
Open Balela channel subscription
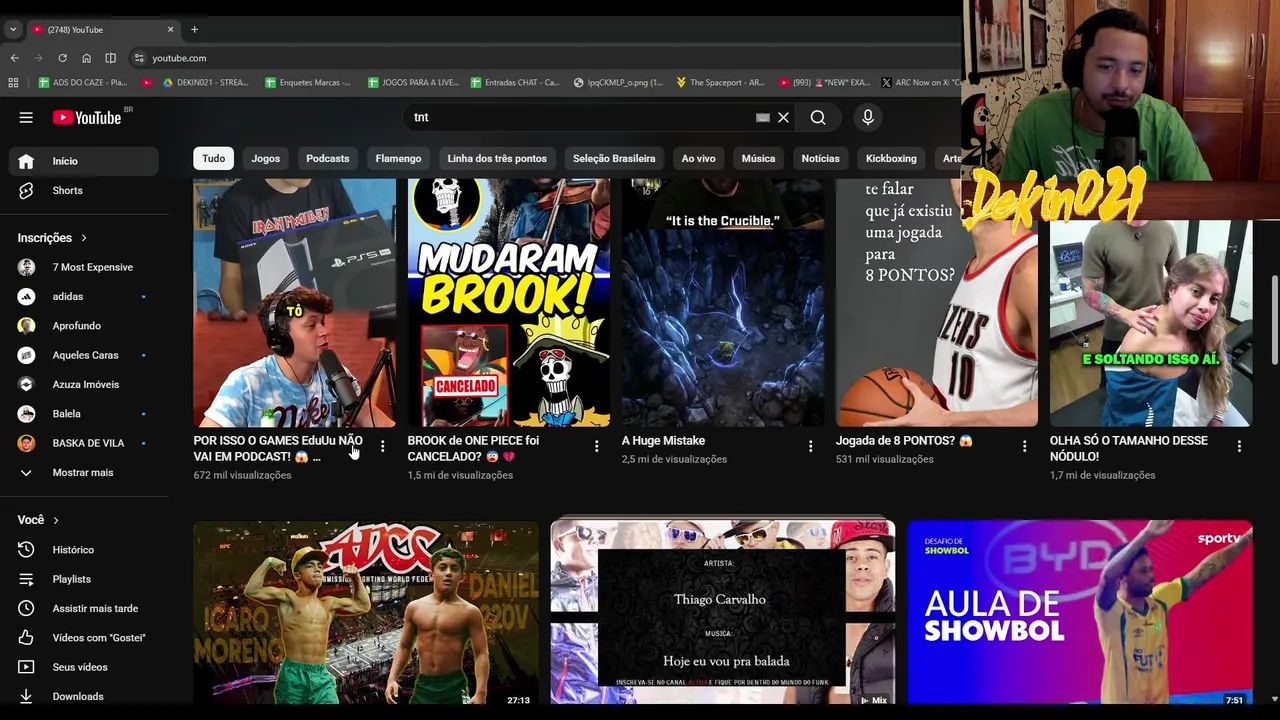[84, 414]
